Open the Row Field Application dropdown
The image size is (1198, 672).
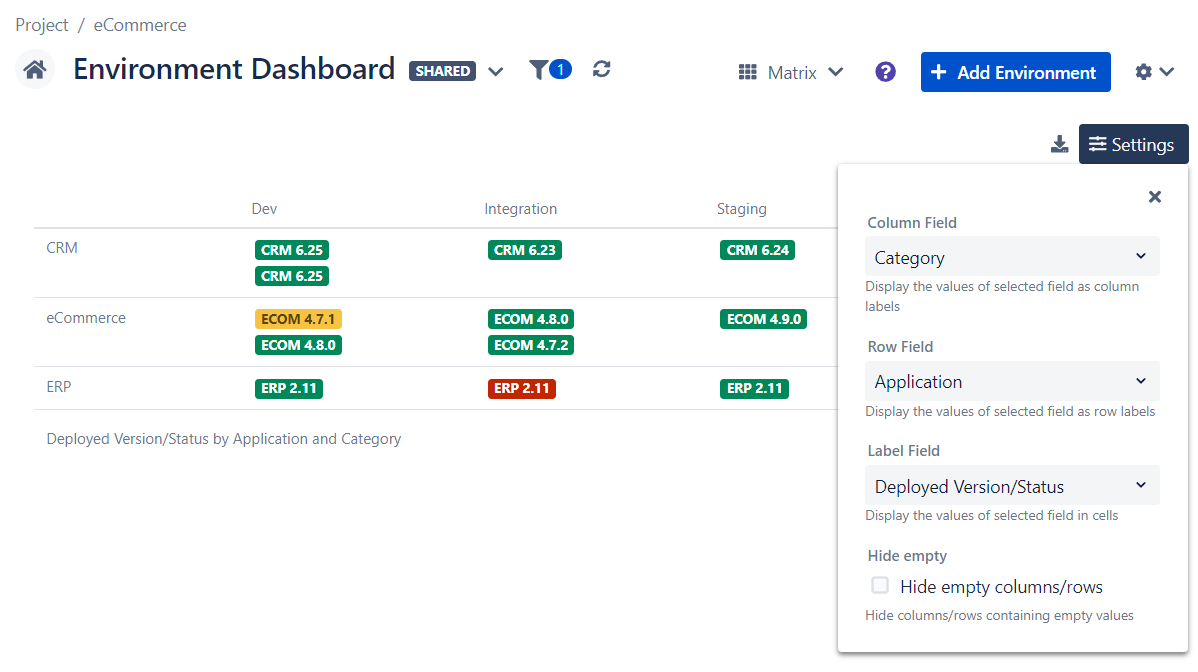[1011, 381]
